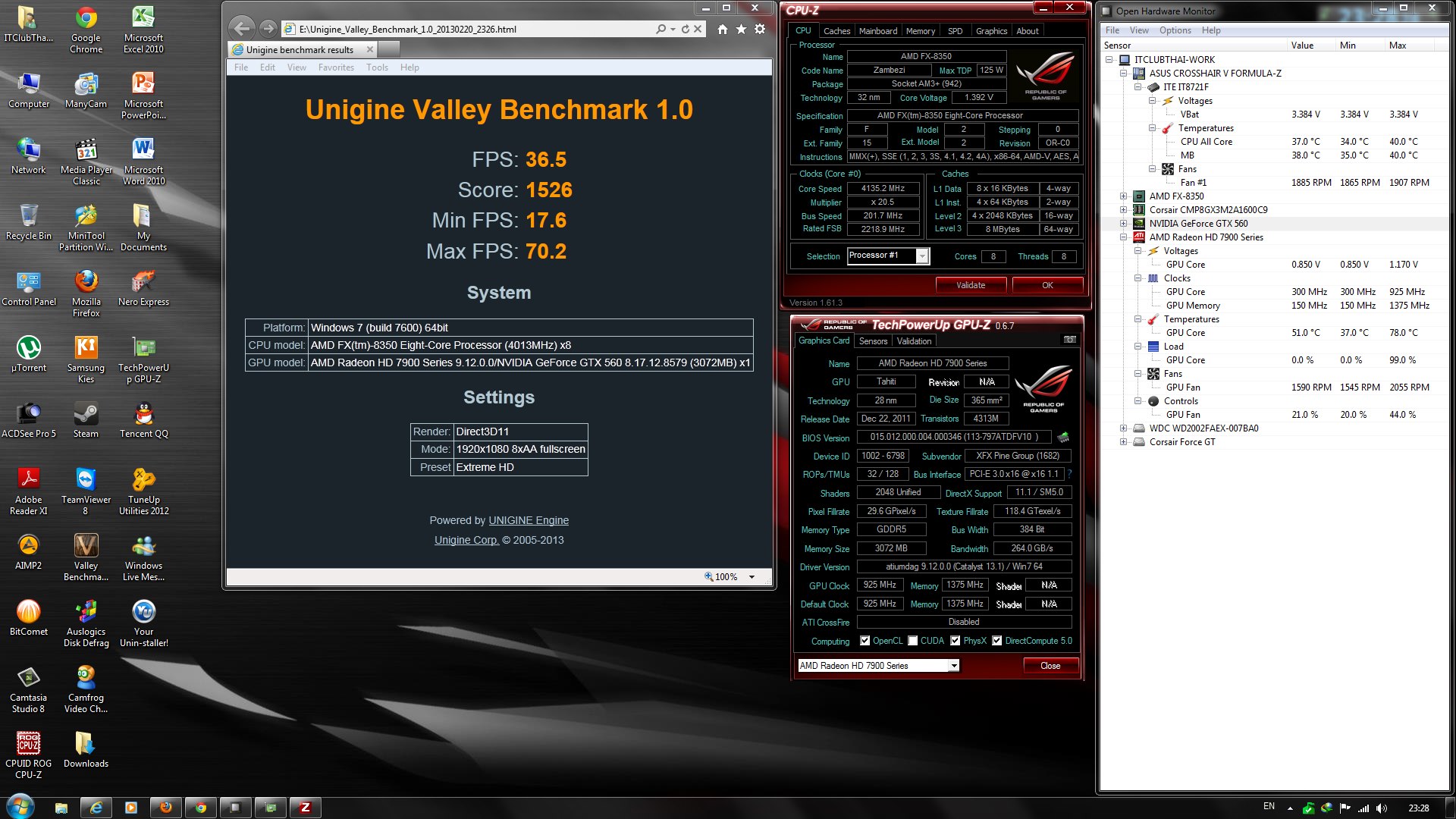1456x819 pixels.
Task: Open Options menu in Hardware Monitor
Action: 1175,30
